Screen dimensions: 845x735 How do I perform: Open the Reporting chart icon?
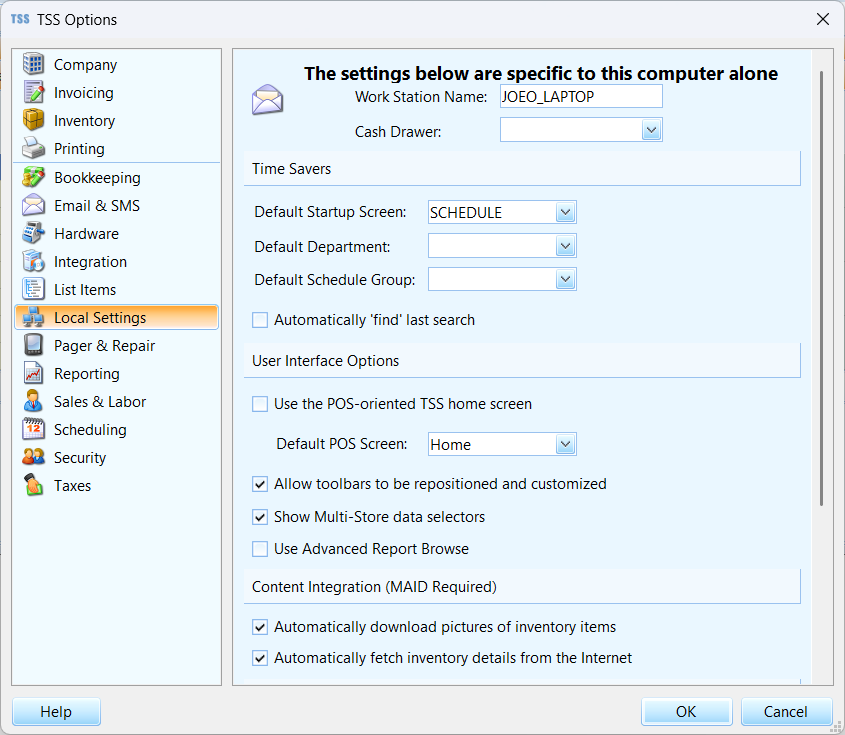[33, 373]
